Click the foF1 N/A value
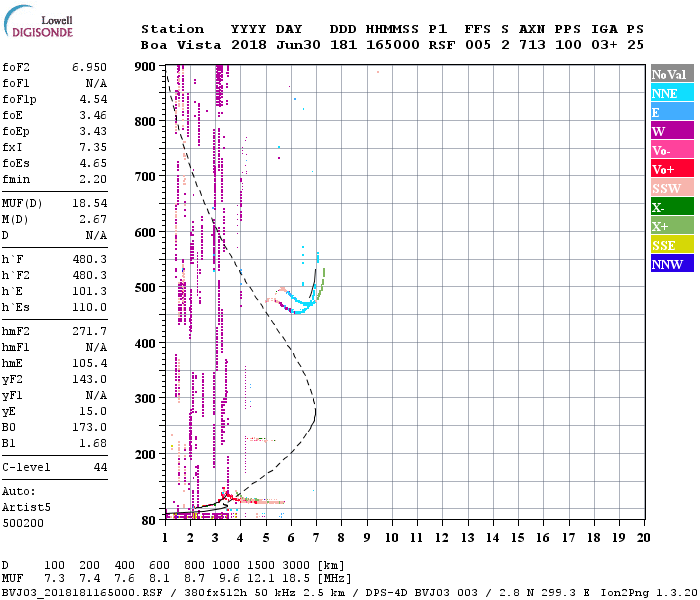 click(96, 83)
